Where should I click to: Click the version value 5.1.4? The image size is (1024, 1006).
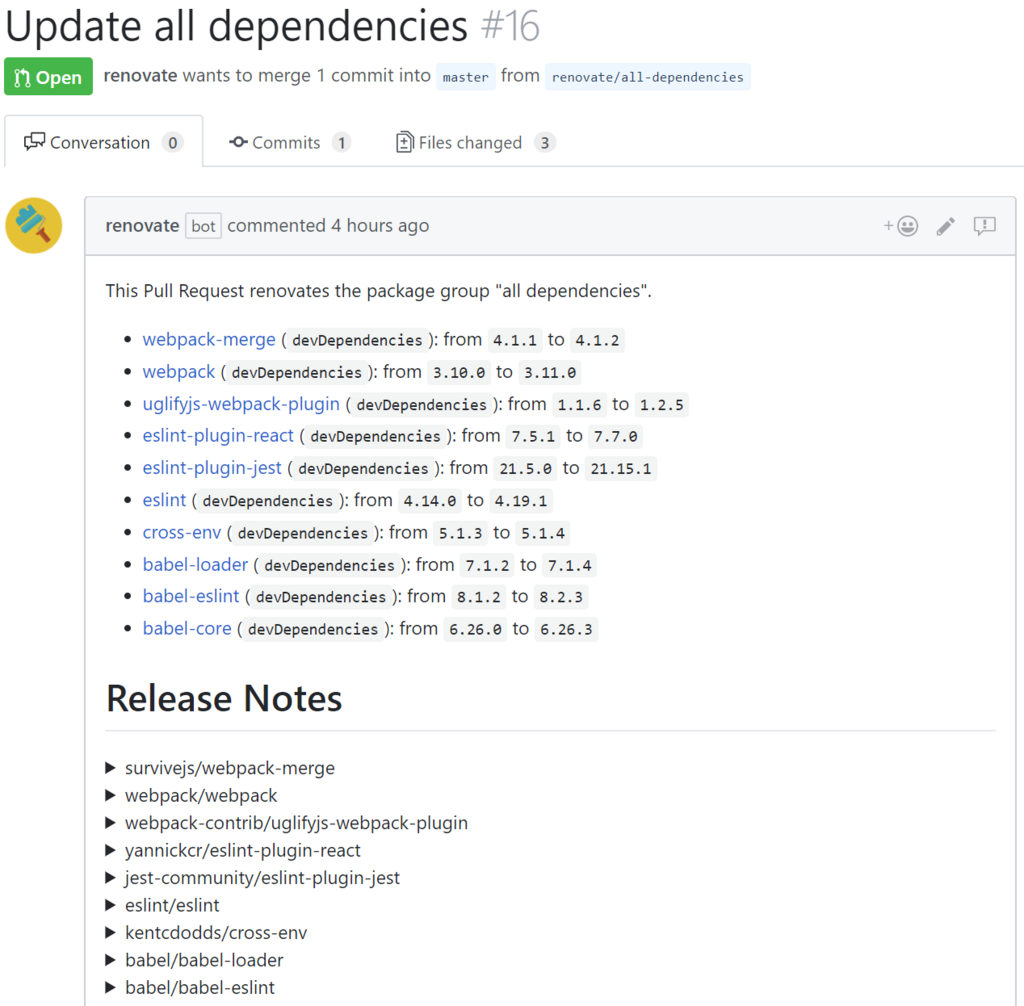point(543,533)
